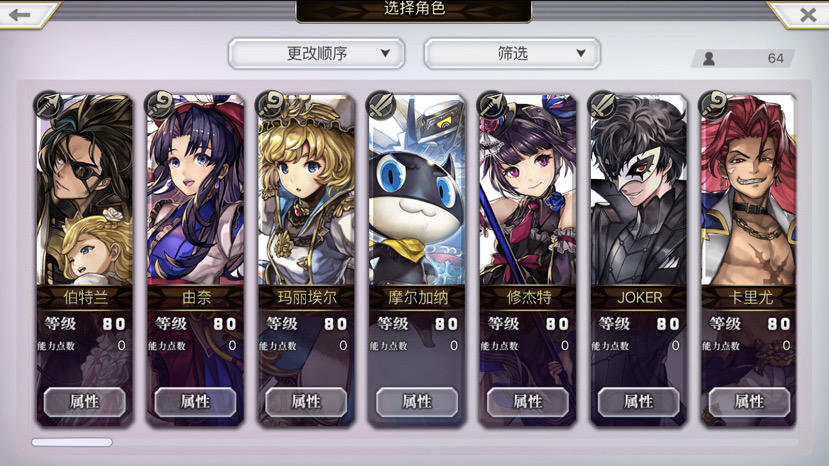
Task: Click the mage class icon on 由奈 card
Action: pyautogui.click(x=160, y=105)
